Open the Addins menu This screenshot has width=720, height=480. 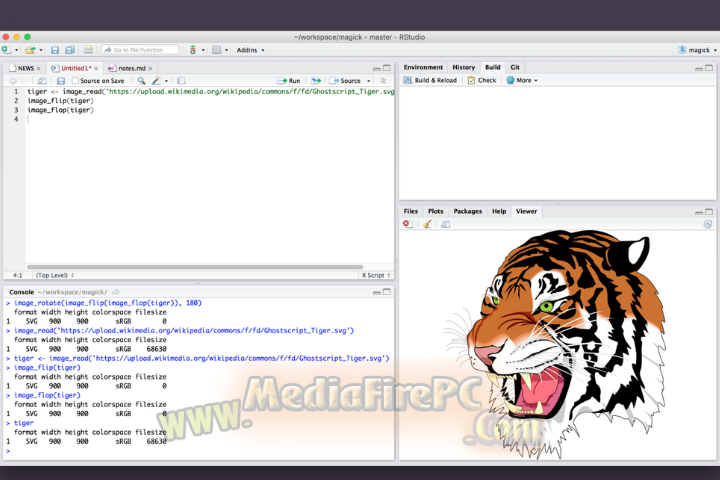pos(250,50)
